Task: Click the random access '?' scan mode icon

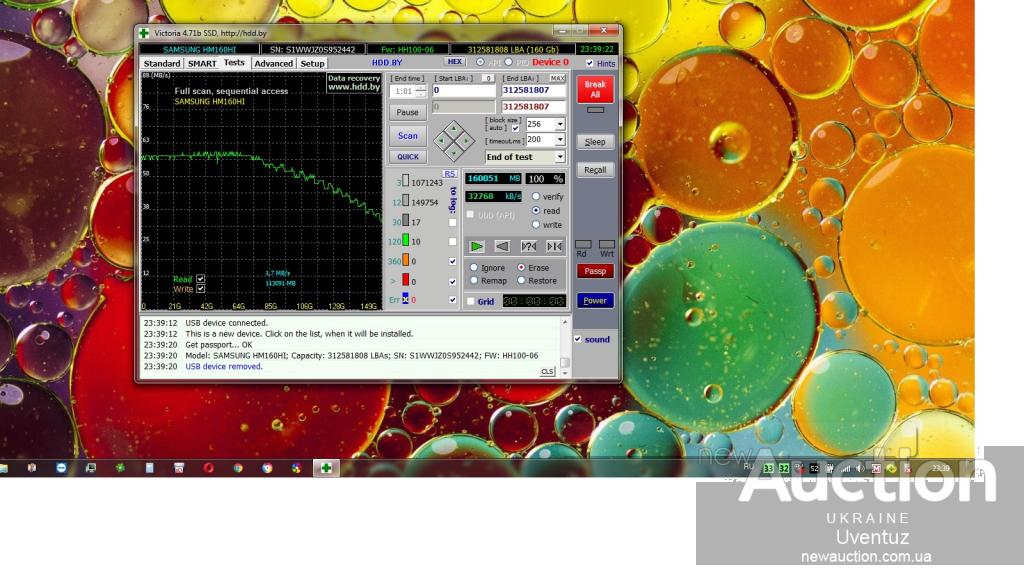Action: click(x=528, y=246)
